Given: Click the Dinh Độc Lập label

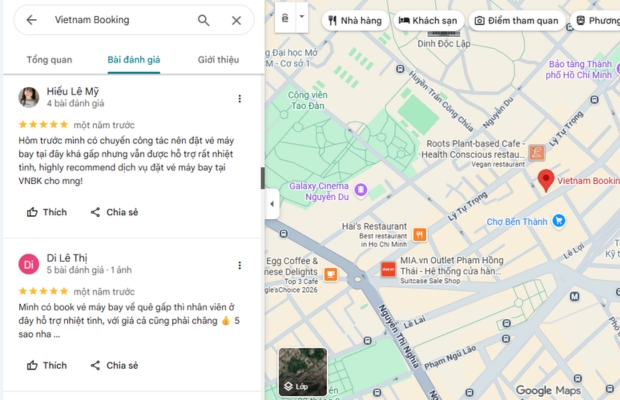Looking at the screenshot, I should [444, 43].
